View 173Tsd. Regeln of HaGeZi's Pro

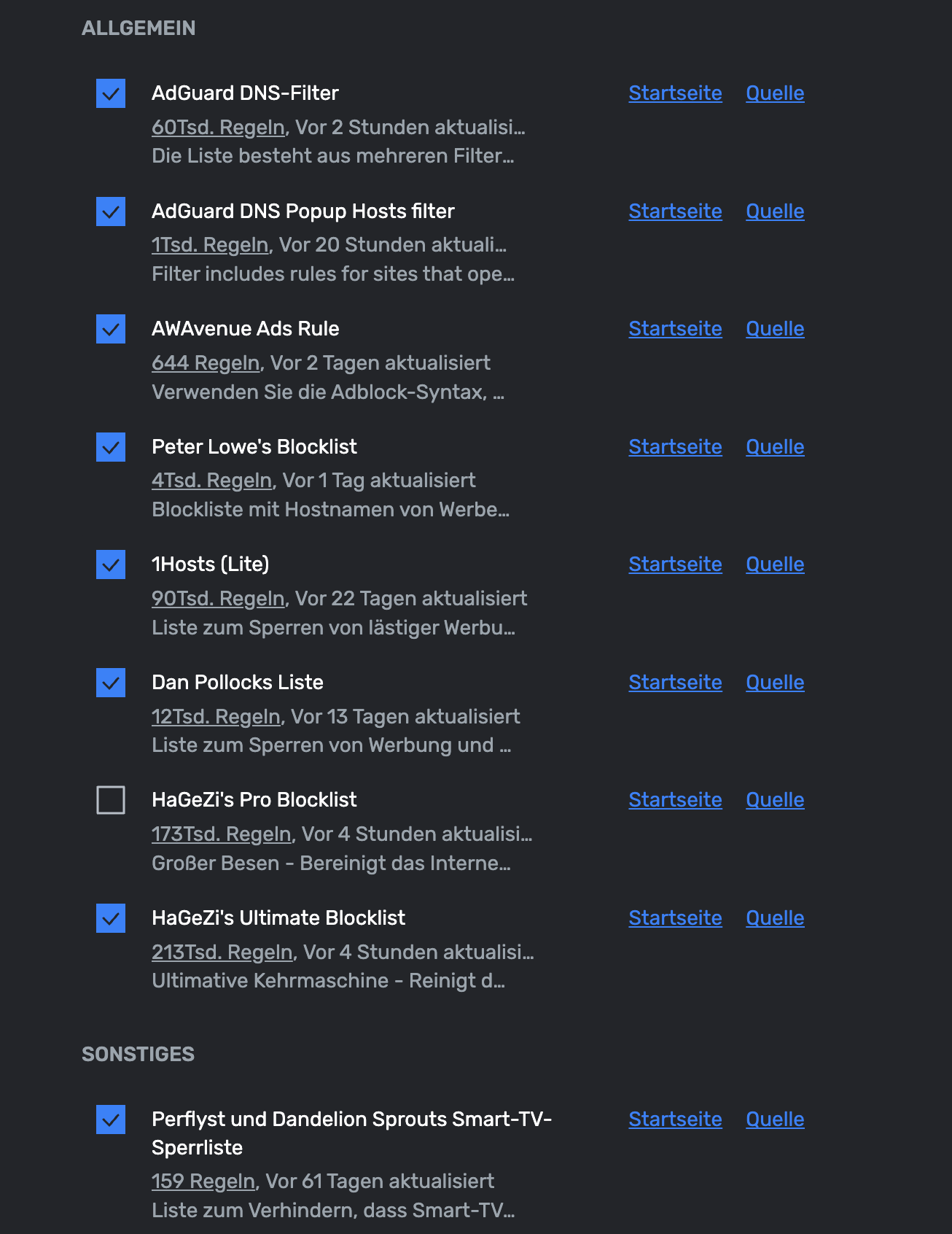(222, 834)
